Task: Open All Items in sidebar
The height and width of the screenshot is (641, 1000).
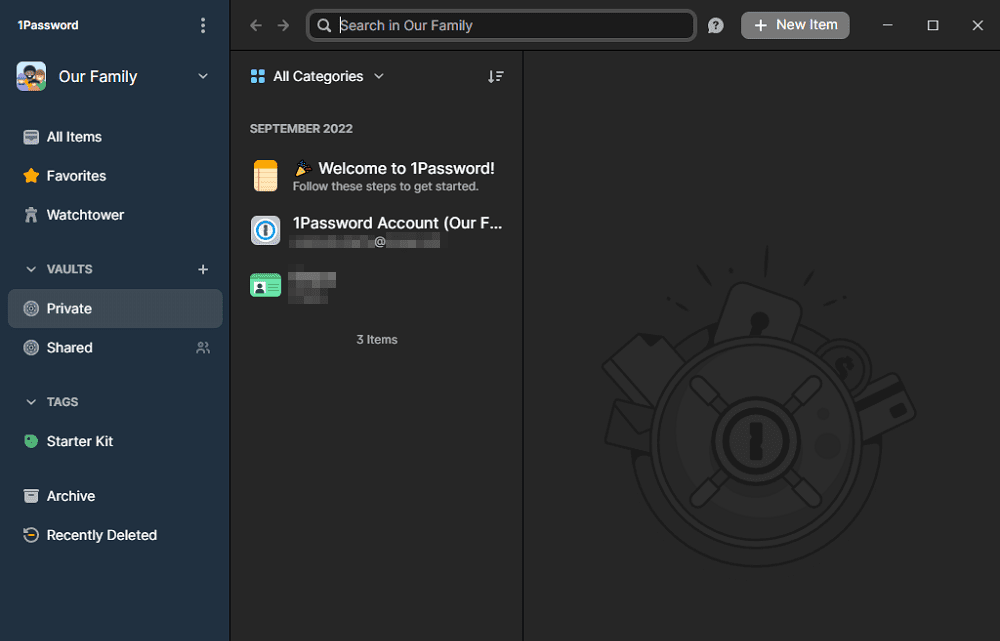Action: click(x=115, y=137)
